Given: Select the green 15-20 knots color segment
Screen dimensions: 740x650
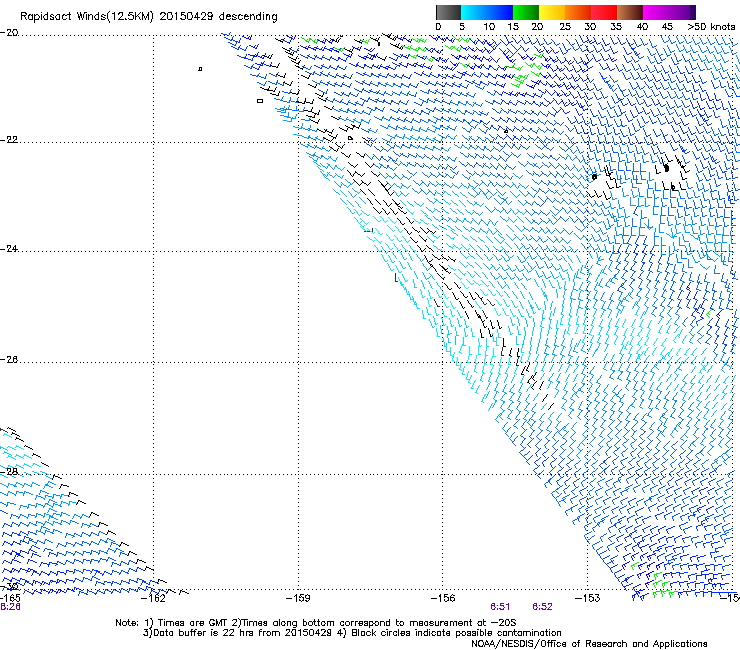Looking at the screenshot, I should (x=525, y=12).
